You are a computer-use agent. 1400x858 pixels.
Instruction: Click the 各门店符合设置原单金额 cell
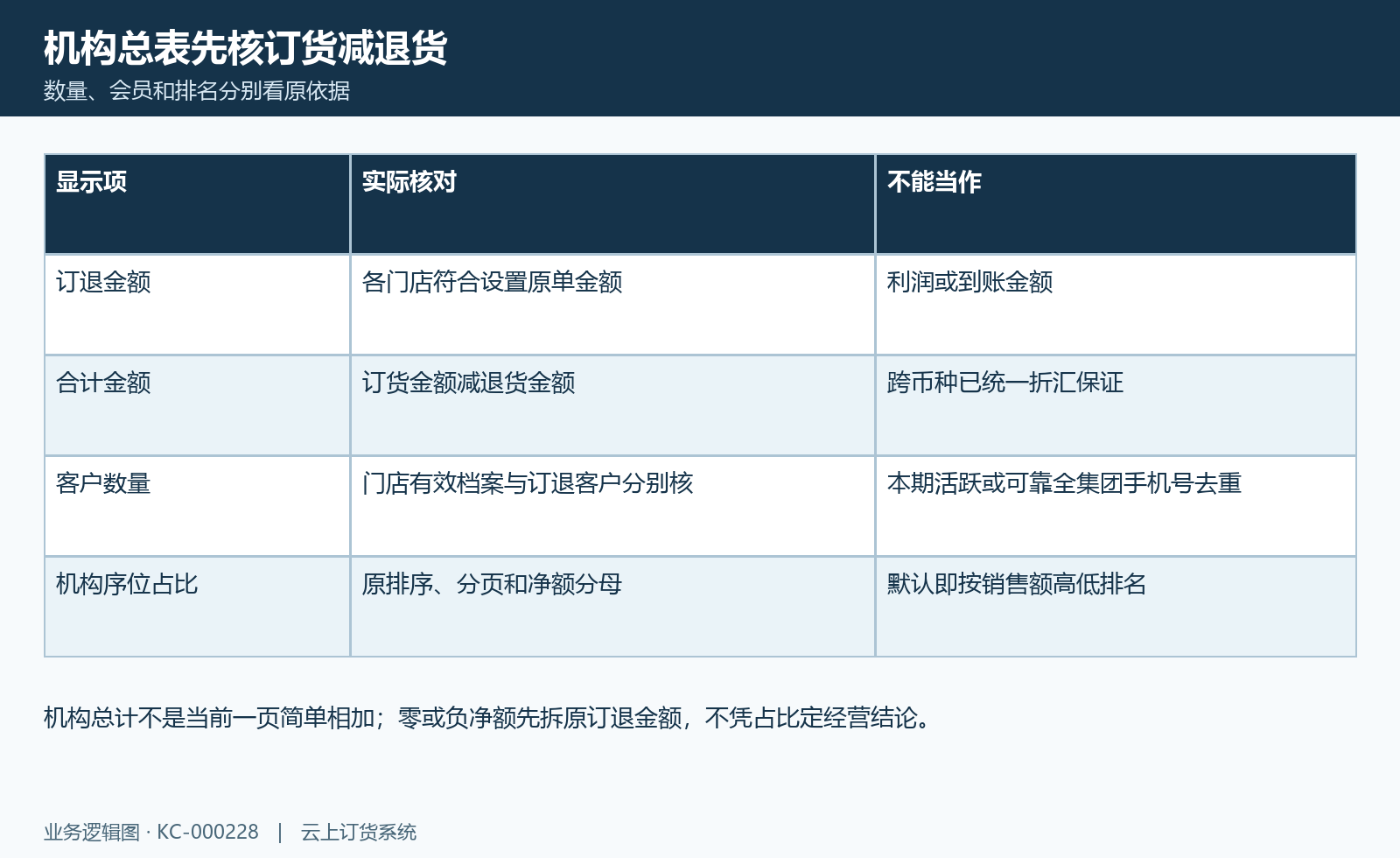click(x=612, y=305)
